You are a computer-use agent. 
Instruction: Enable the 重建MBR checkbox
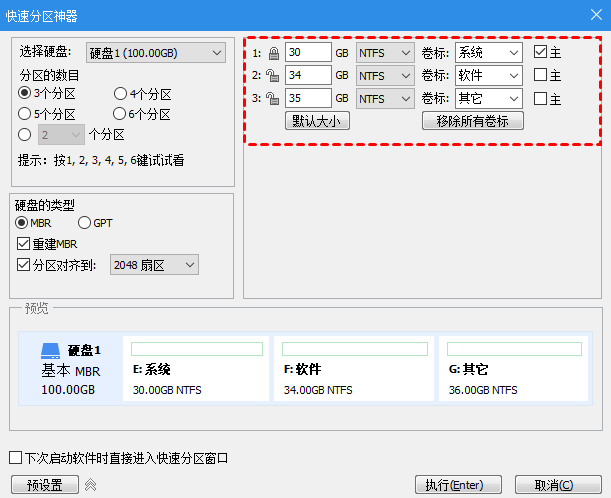24,243
